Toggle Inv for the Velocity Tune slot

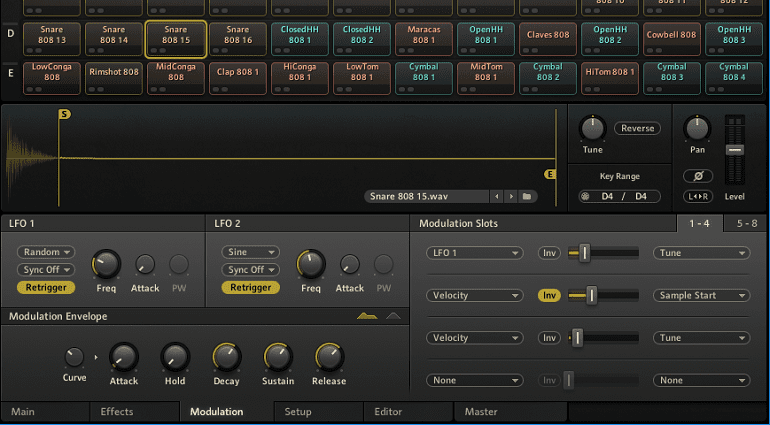[x=549, y=338]
